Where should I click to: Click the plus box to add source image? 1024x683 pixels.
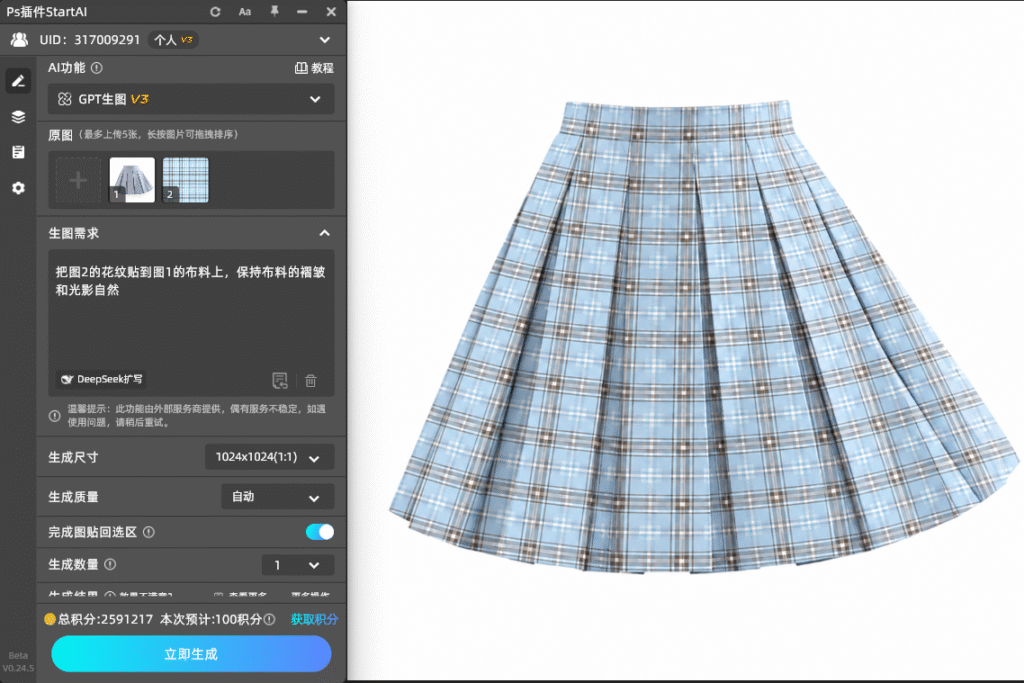tap(78, 180)
